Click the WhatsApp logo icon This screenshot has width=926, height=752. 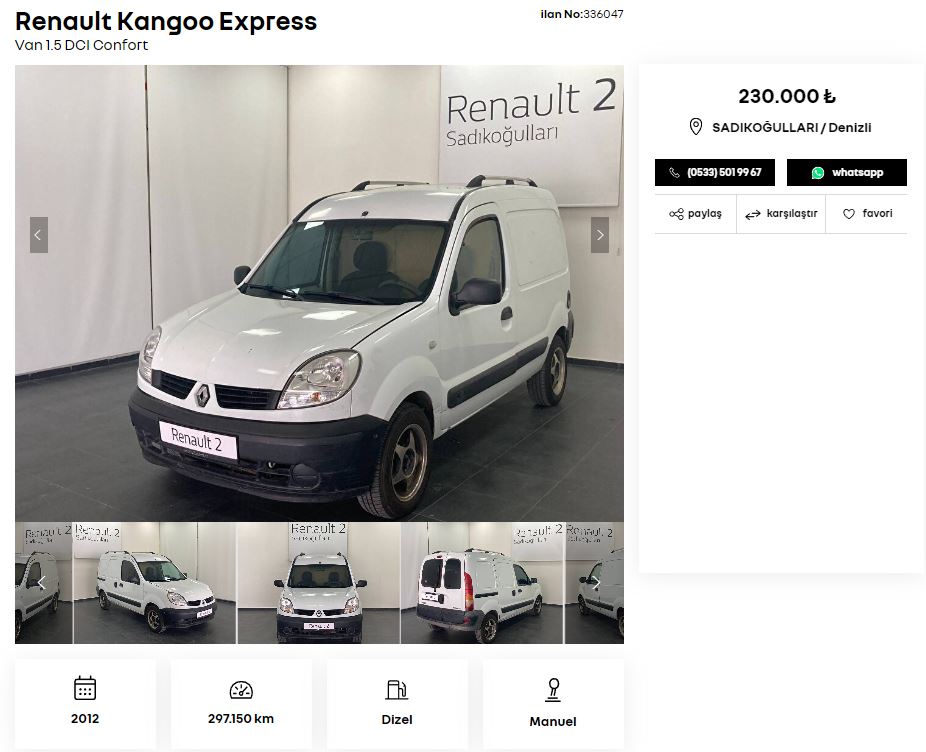click(818, 172)
